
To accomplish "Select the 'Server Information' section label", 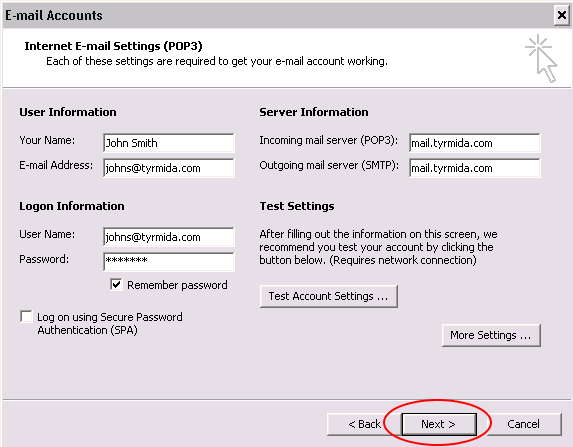I will (x=314, y=112).
